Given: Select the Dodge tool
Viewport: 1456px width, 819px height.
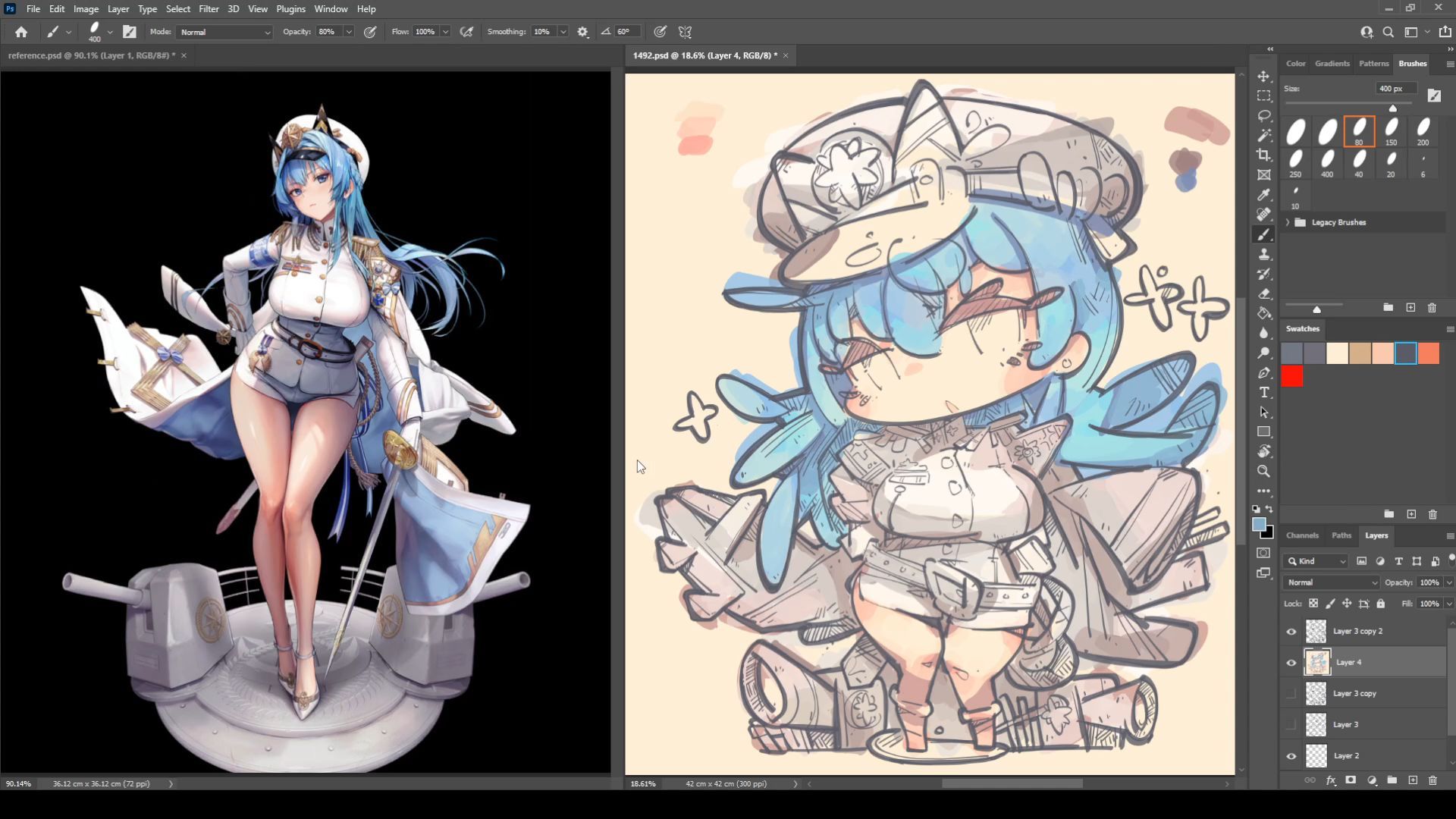Looking at the screenshot, I should (x=1263, y=353).
